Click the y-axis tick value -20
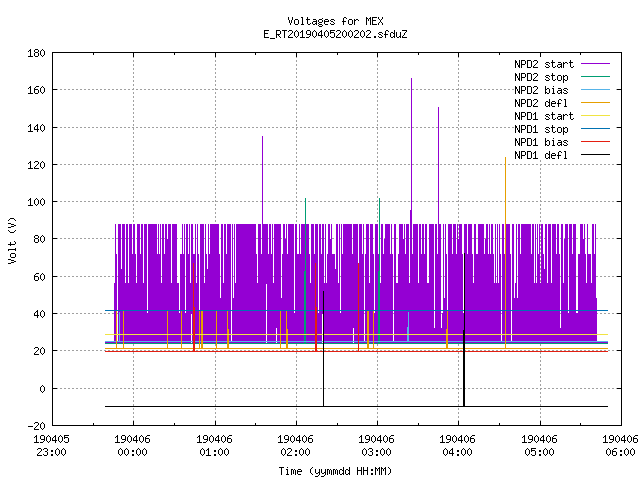 36,426
